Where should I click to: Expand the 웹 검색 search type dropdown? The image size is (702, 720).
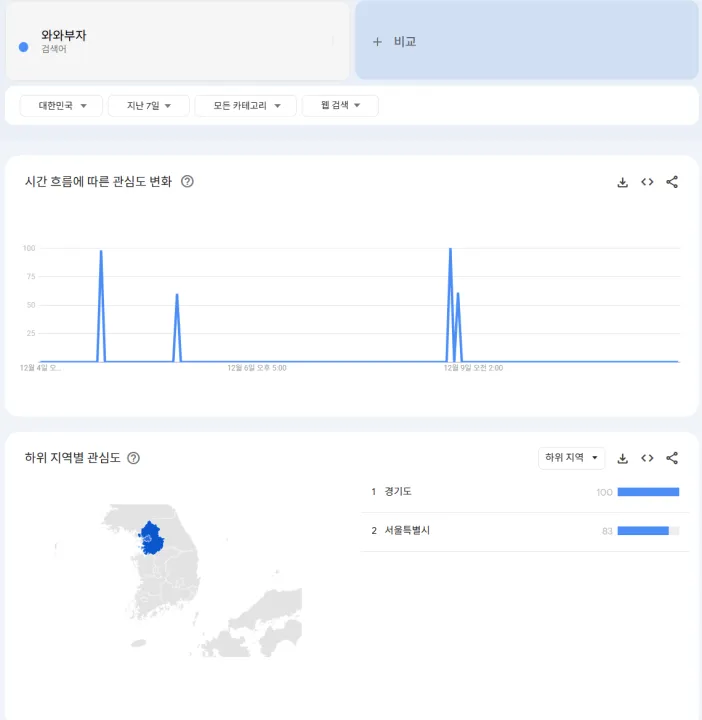coord(340,106)
